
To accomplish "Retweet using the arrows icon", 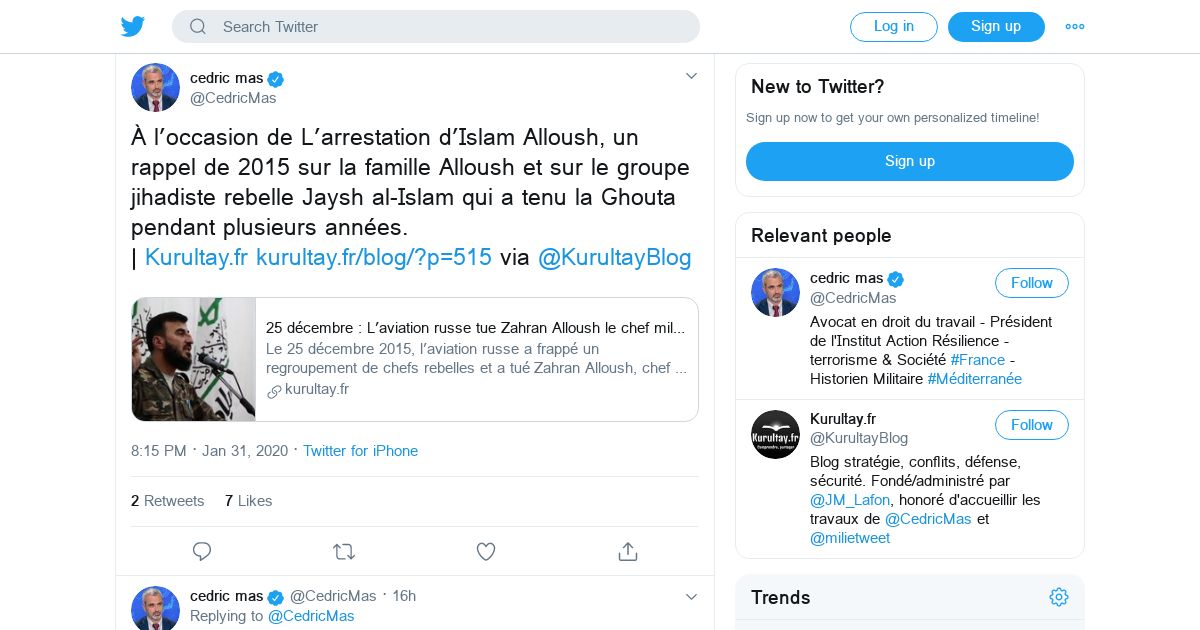I will tap(344, 551).
